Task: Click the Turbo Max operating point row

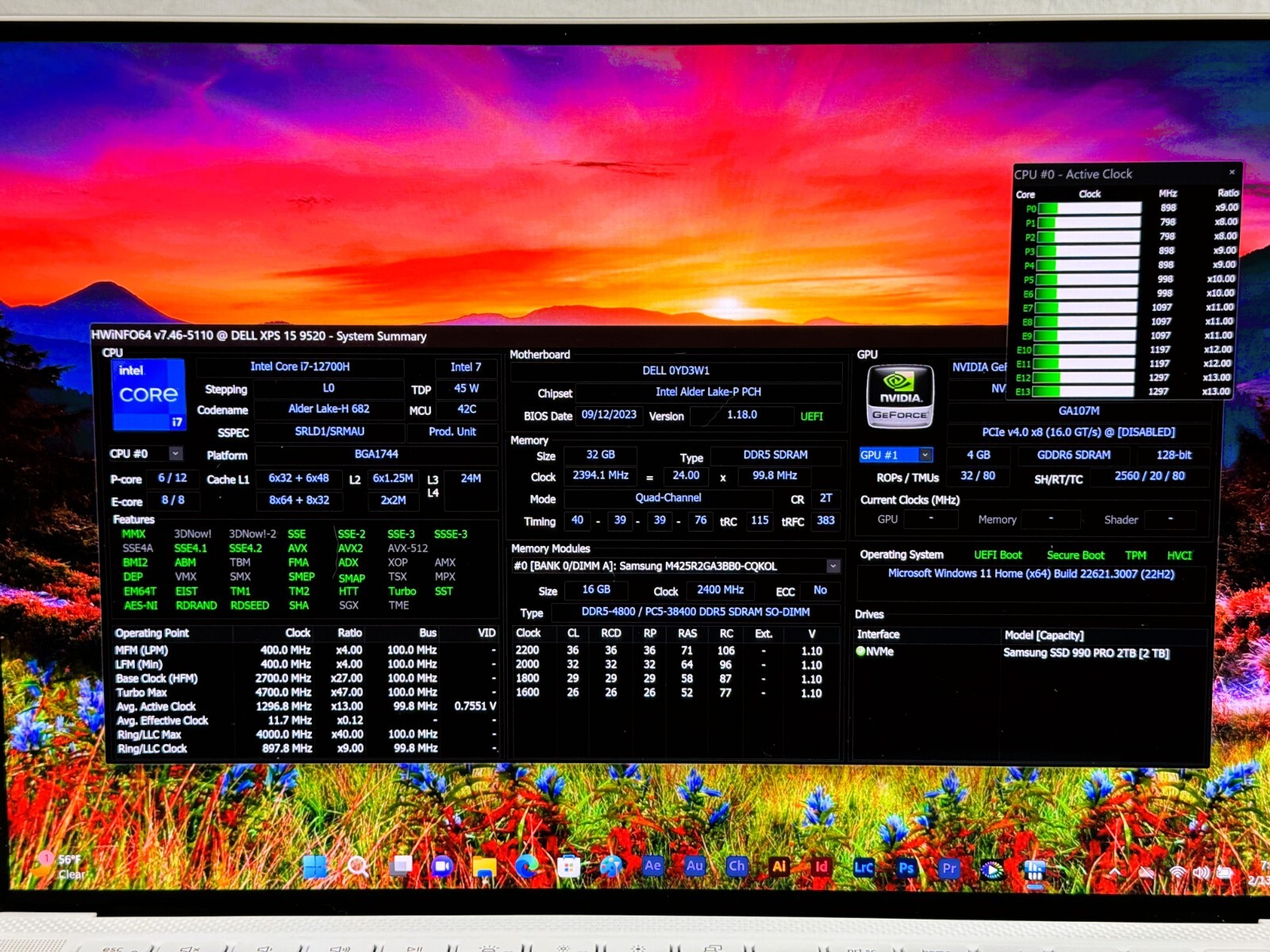Action: click(x=306, y=692)
